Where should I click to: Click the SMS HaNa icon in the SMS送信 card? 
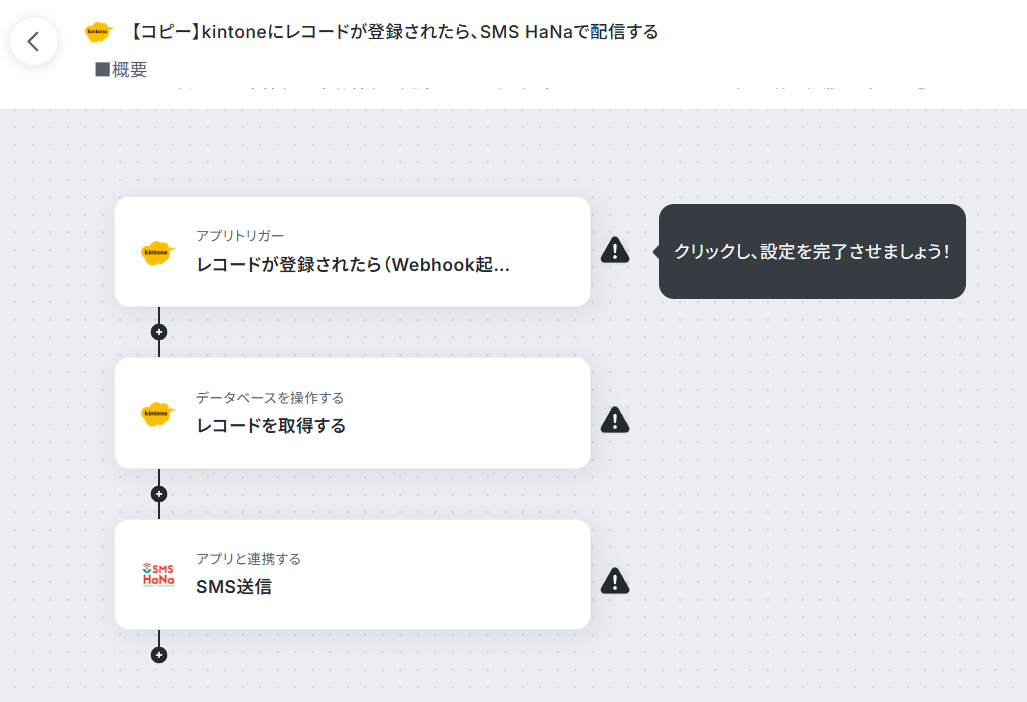[159, 575]
